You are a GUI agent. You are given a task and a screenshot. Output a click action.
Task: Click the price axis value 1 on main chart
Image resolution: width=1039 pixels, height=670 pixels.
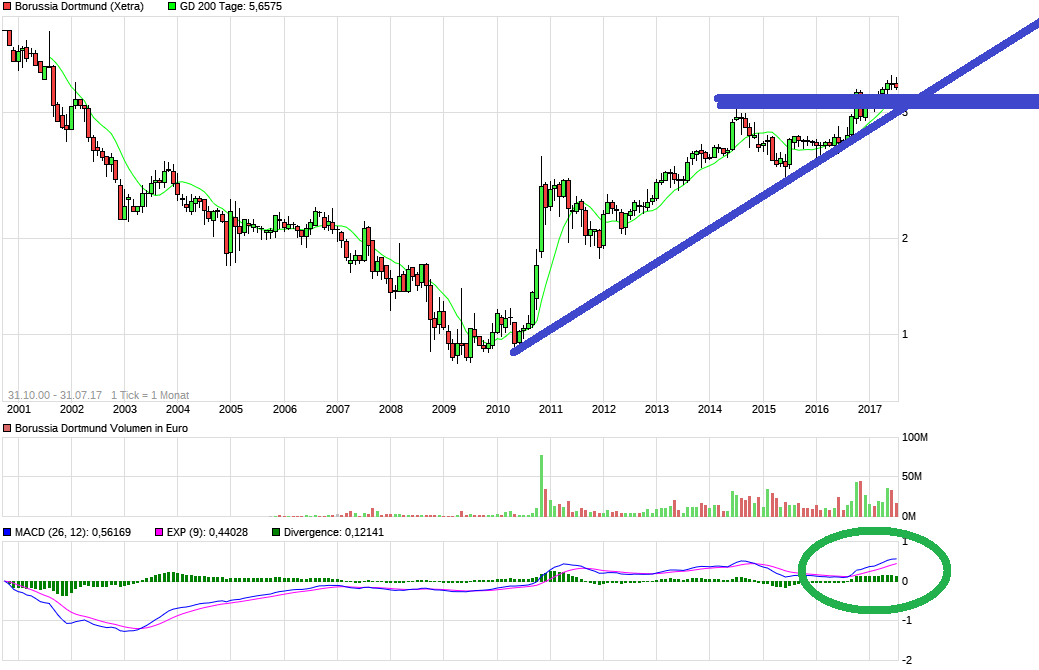coord(905,335)
